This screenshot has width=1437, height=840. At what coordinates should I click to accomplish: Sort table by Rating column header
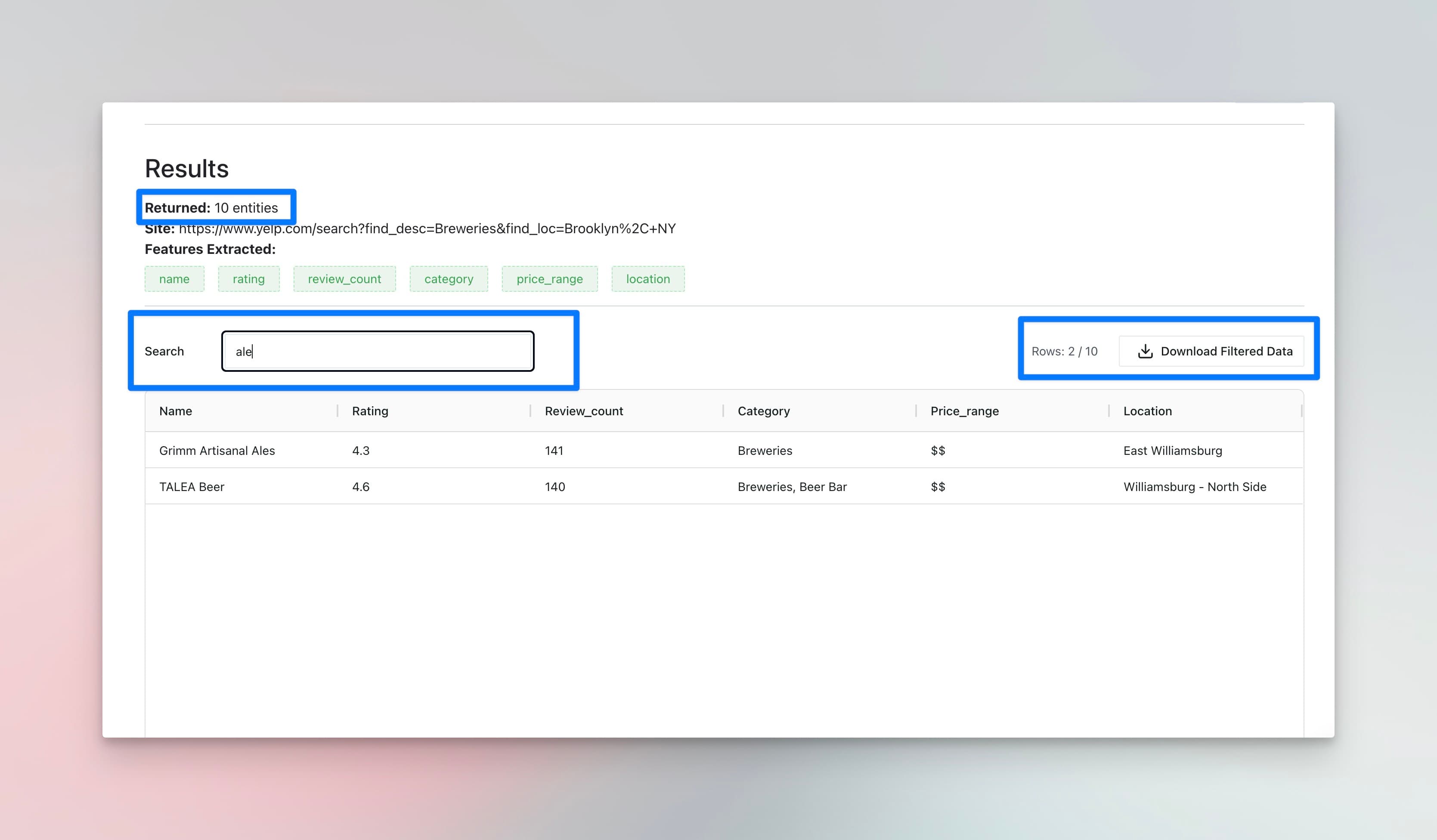click(x=370, y=411)
